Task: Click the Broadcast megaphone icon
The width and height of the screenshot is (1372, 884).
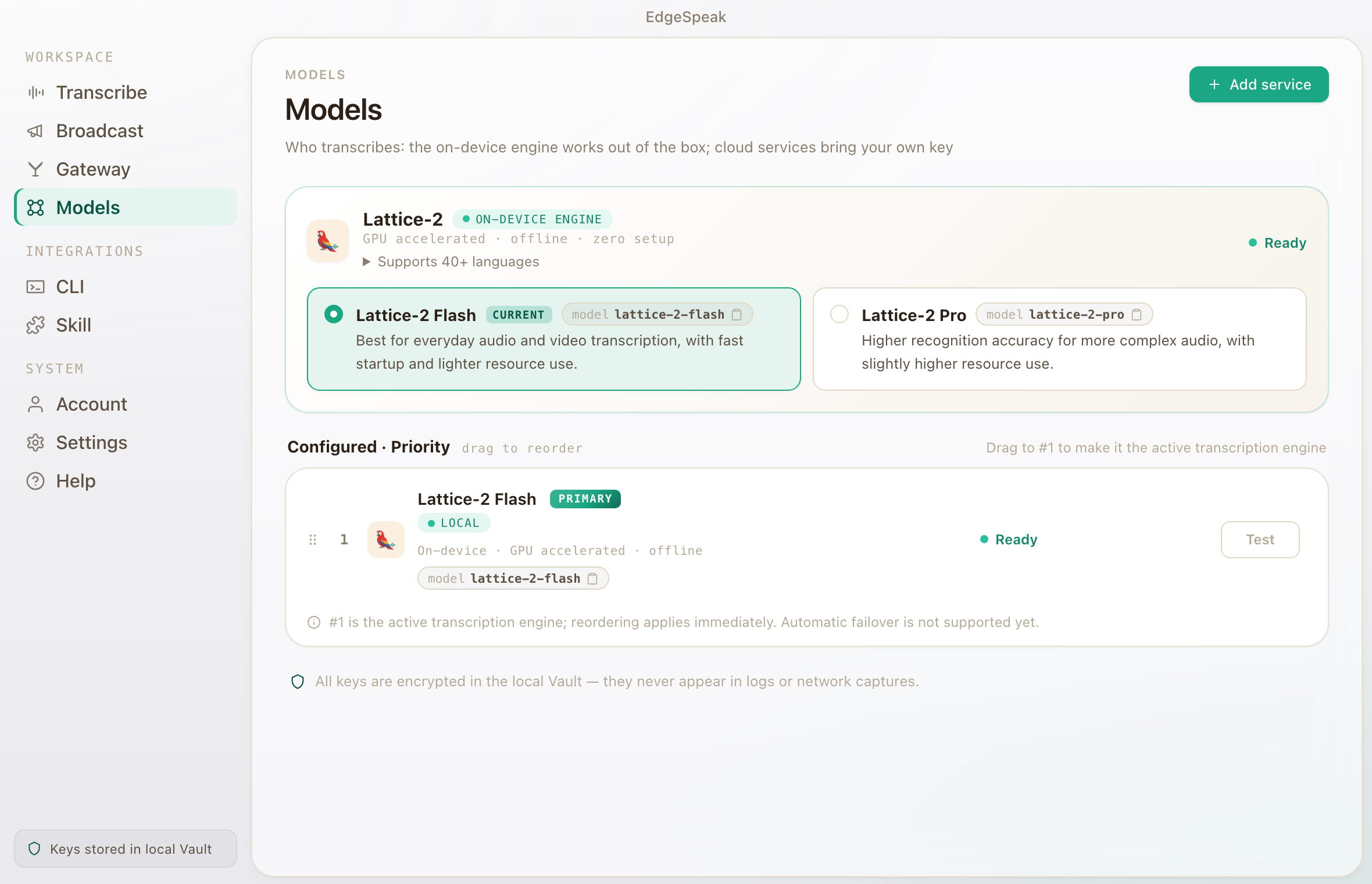Action: point(36,131)
